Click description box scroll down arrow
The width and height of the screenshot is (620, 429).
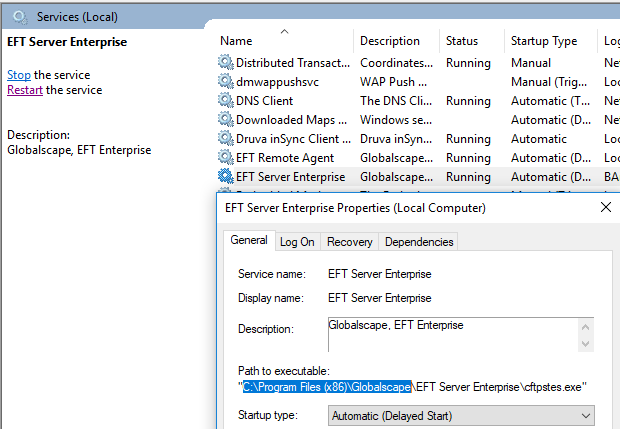click(x=586, y=344)
